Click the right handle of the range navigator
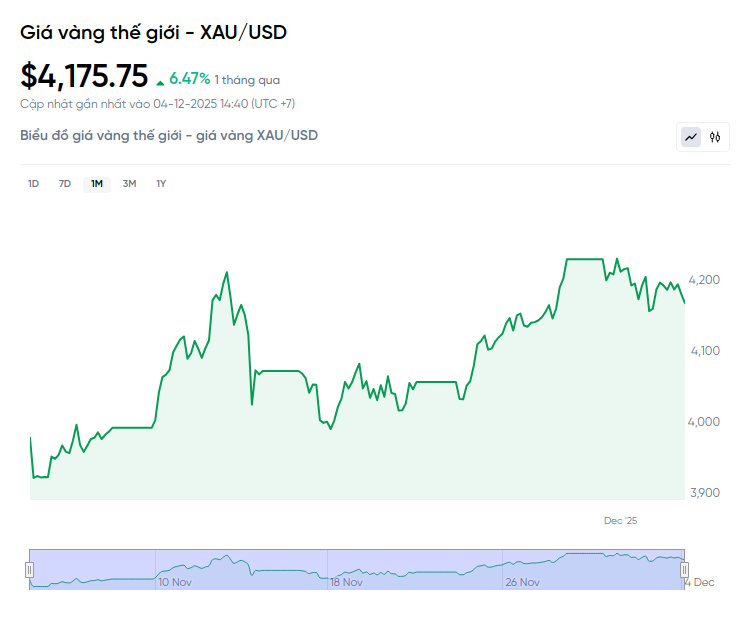Image resolution: width=750 pixels, height=634 pixels. click(685, 570)
